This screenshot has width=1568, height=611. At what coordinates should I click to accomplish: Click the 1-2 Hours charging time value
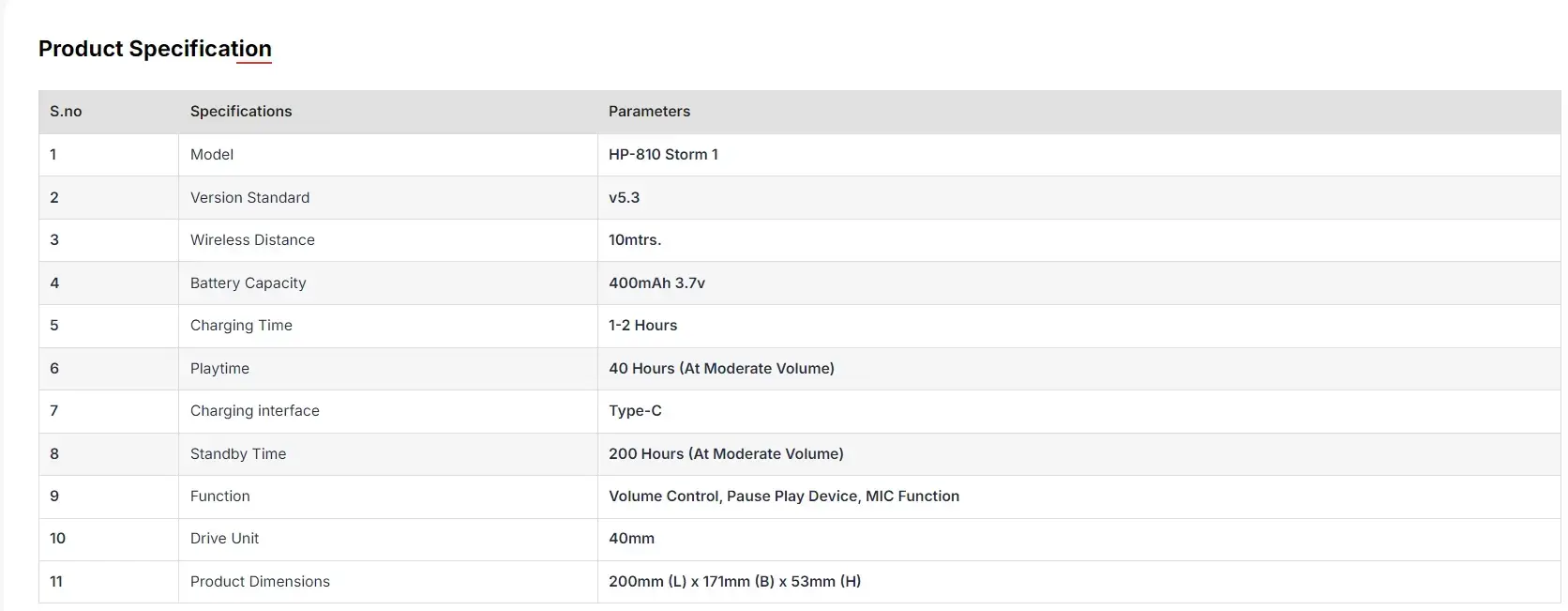(x=642, y=326)
